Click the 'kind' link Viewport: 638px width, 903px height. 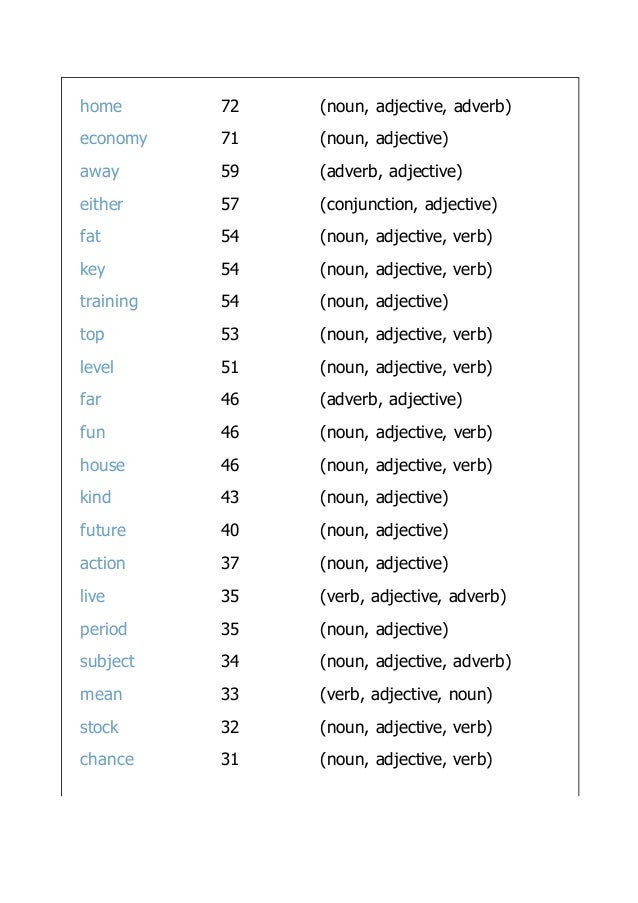click(96, 497)
